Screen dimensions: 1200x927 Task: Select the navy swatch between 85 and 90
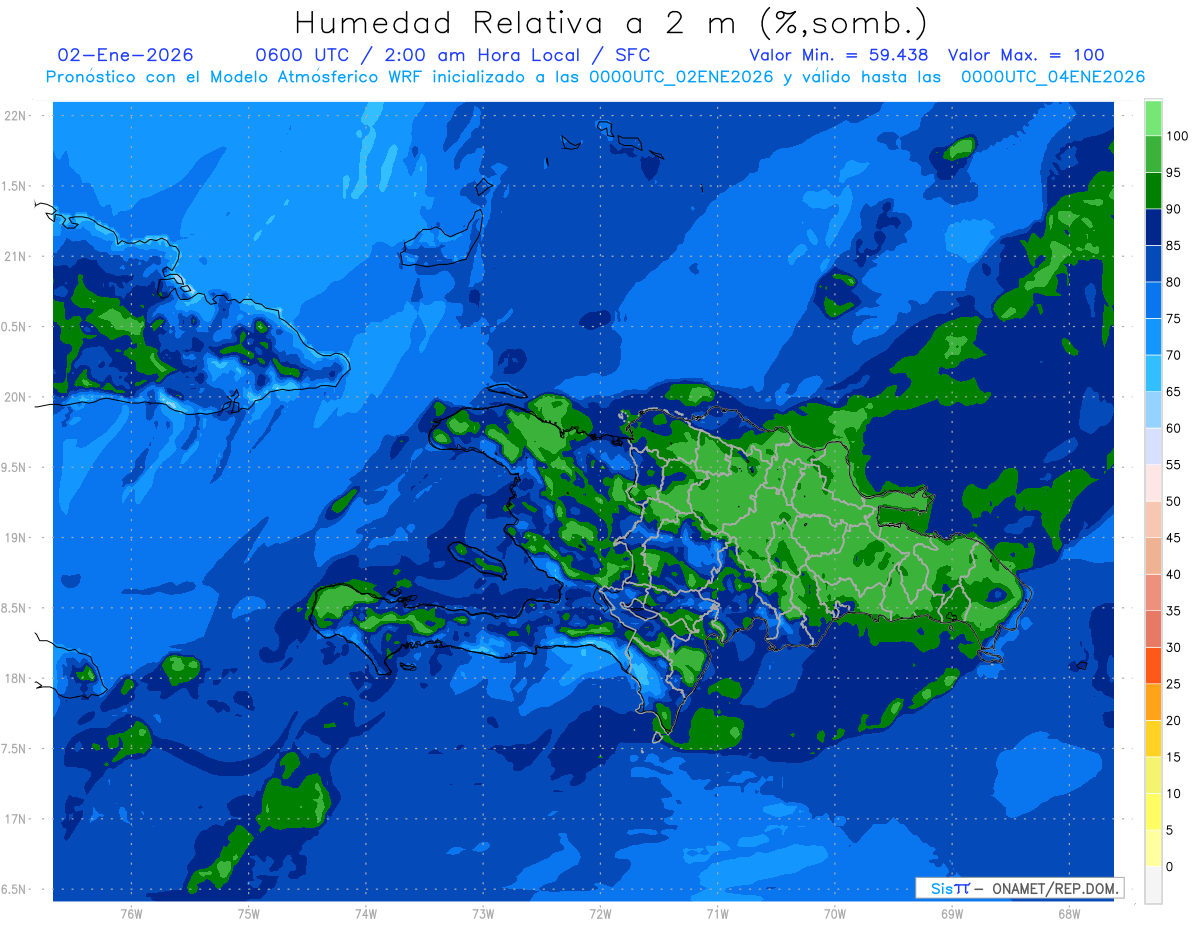click(x=1153, y=226)
